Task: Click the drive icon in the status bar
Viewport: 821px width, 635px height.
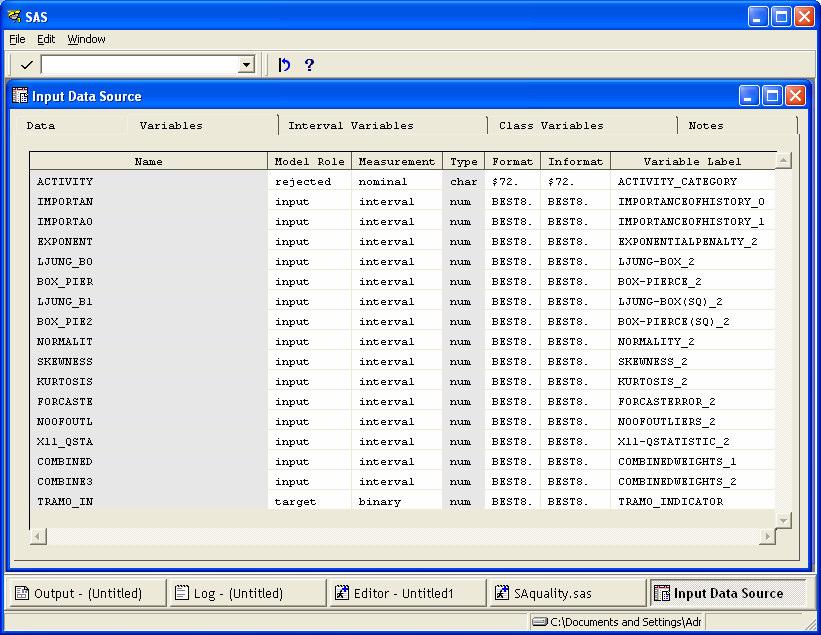Action: coord(540,622)
